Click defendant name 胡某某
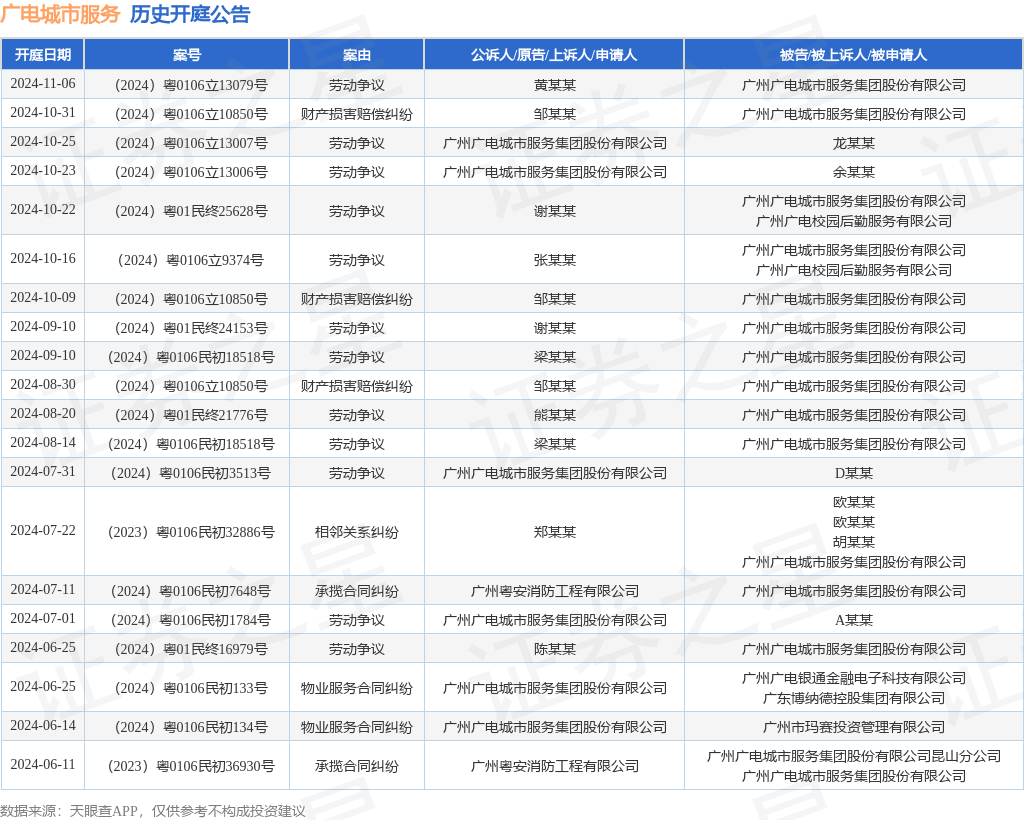 tap(854, 542)
